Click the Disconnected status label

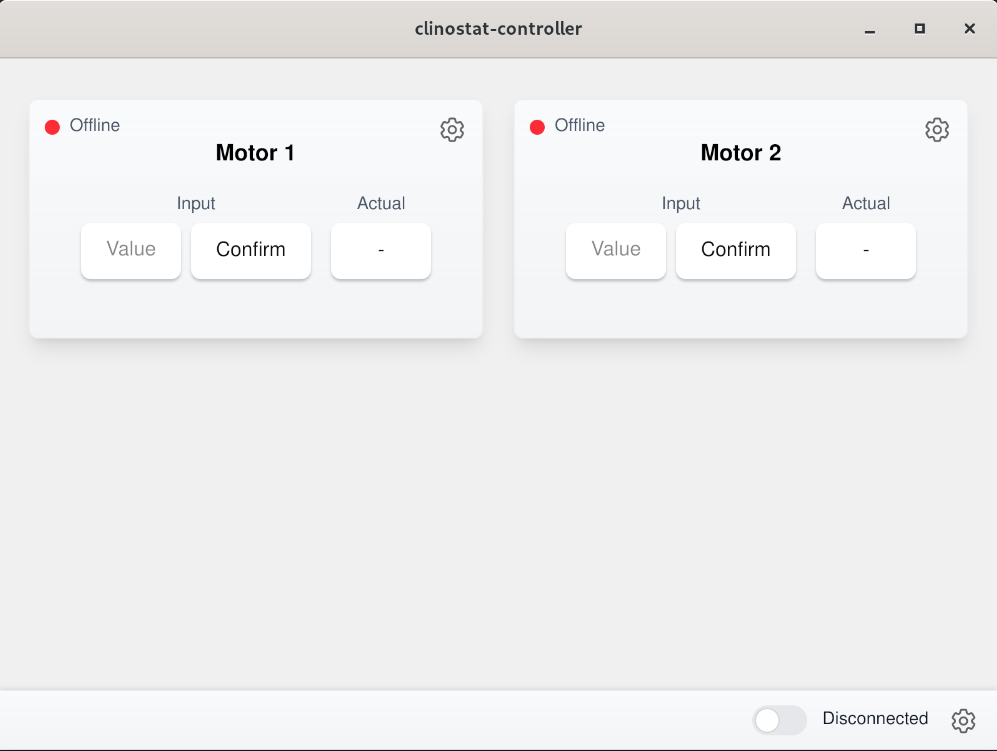875,719
